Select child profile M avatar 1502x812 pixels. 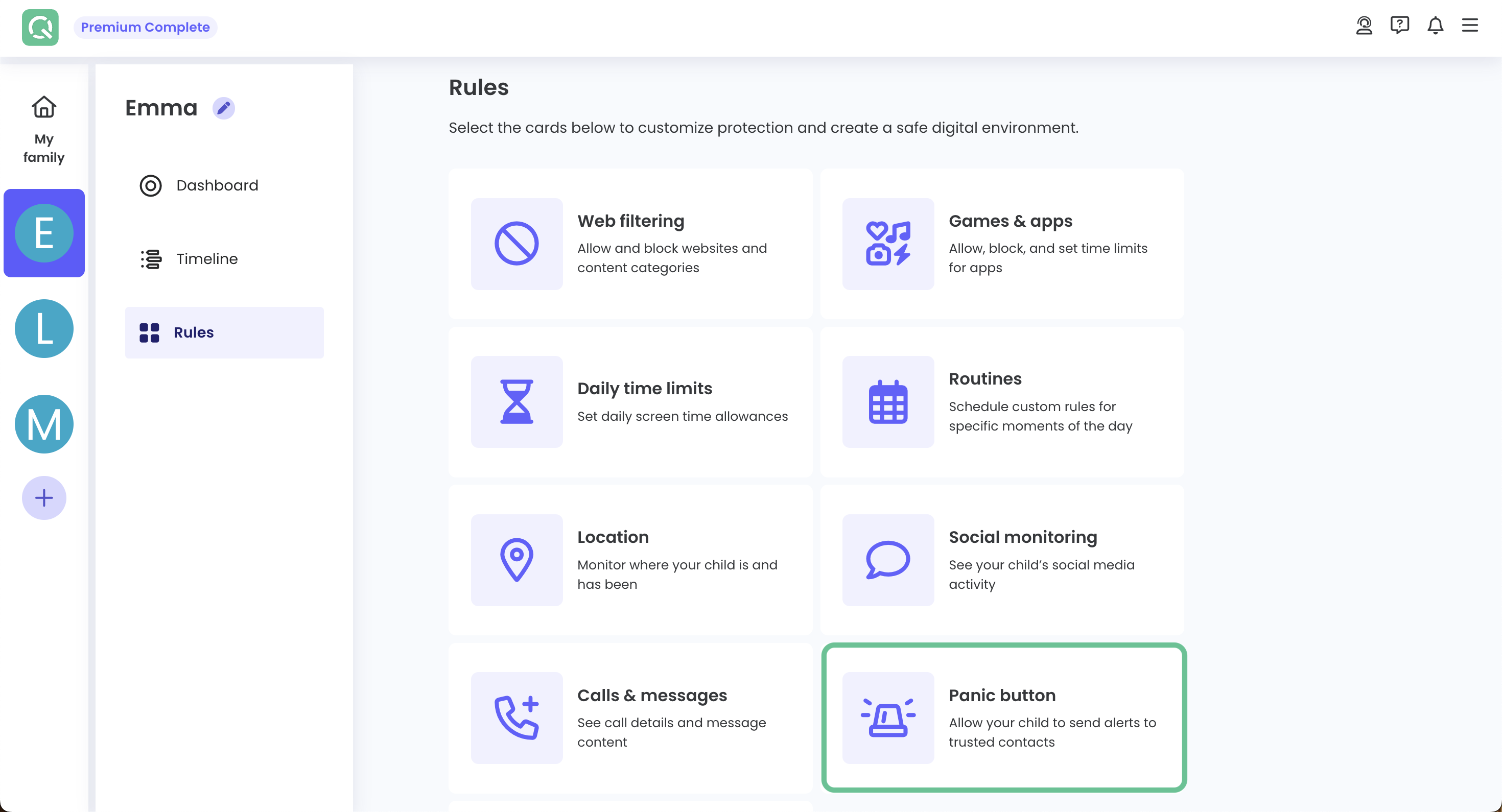click(x=44, y=424)
